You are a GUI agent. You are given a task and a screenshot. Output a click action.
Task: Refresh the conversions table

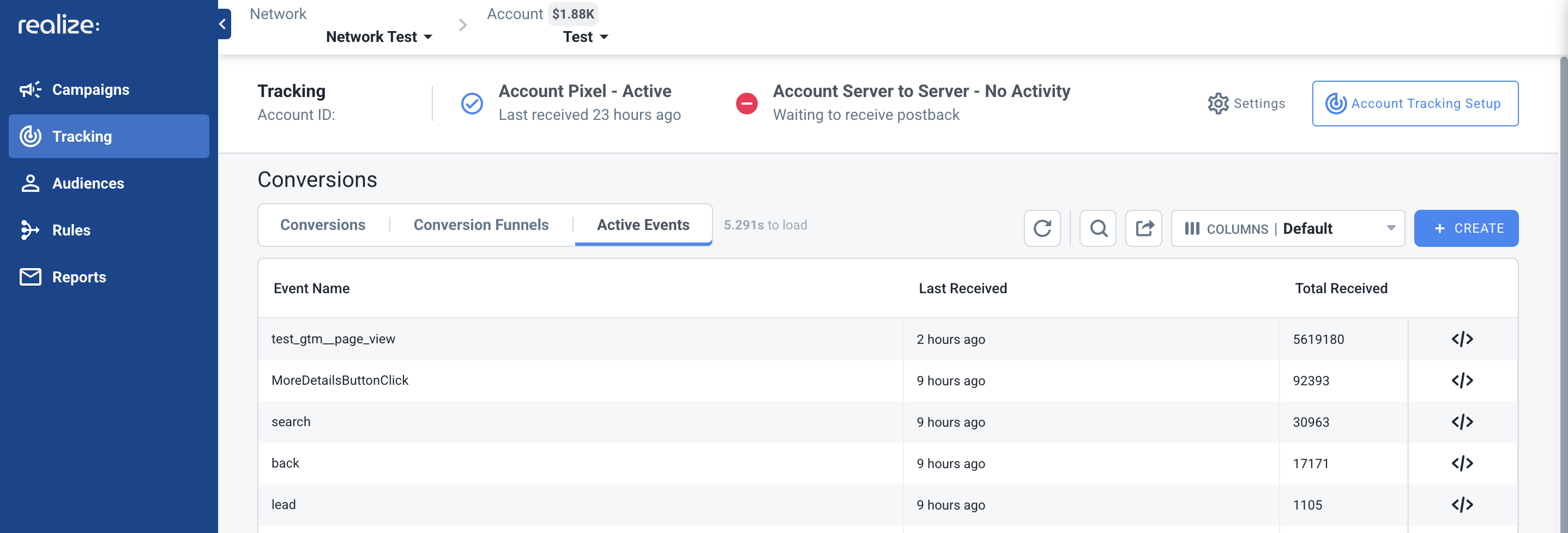click(1042, 228)
